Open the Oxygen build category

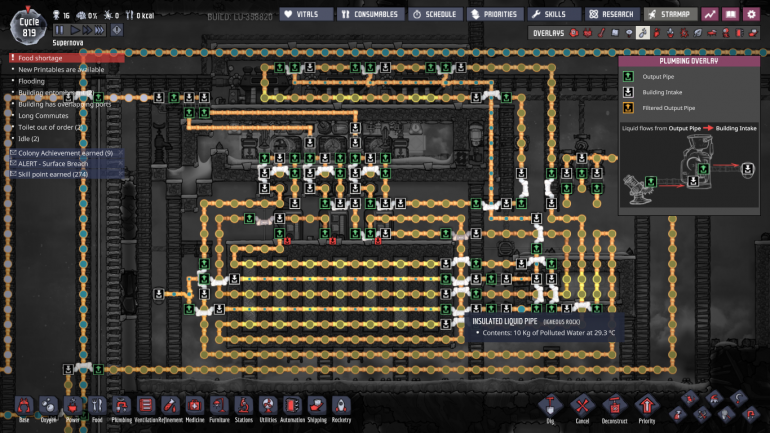[48, 408]
